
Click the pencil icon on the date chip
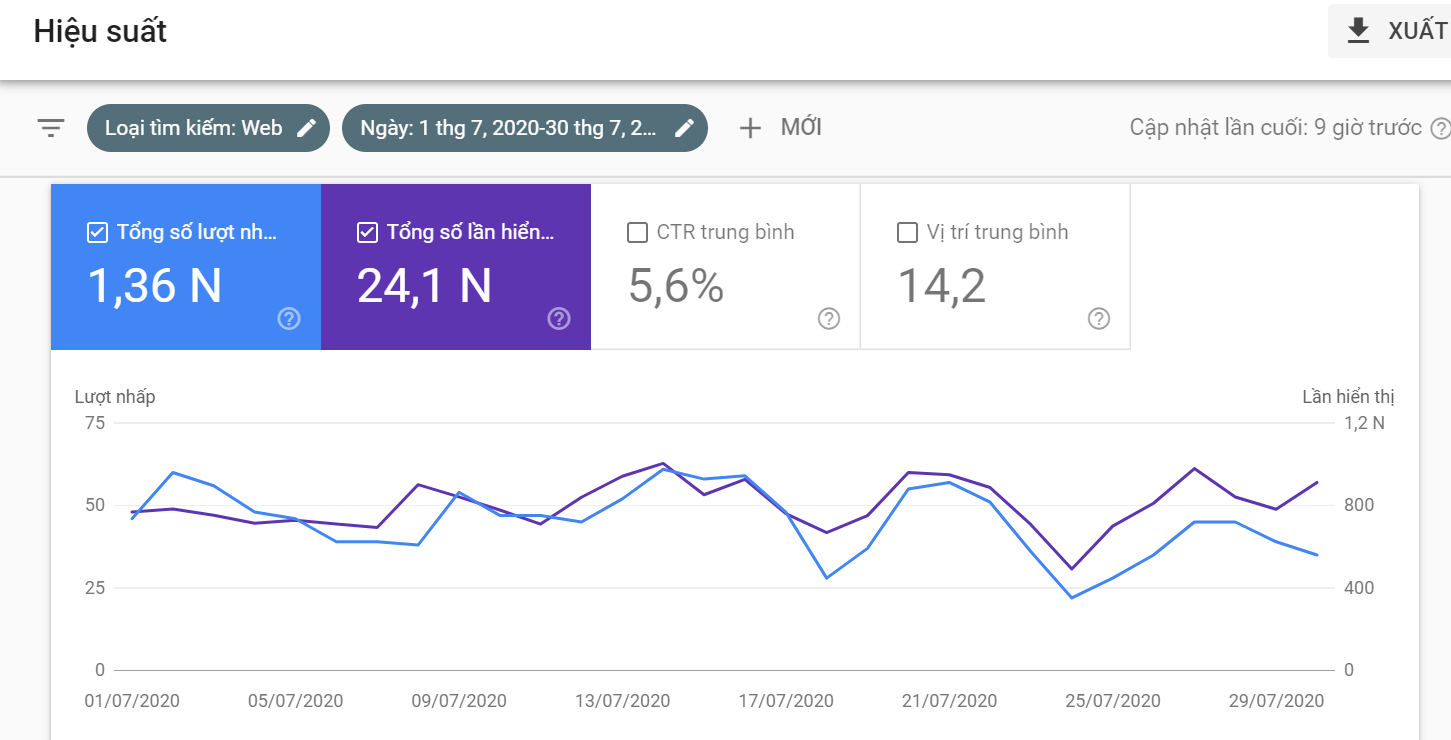coord(685,128)
